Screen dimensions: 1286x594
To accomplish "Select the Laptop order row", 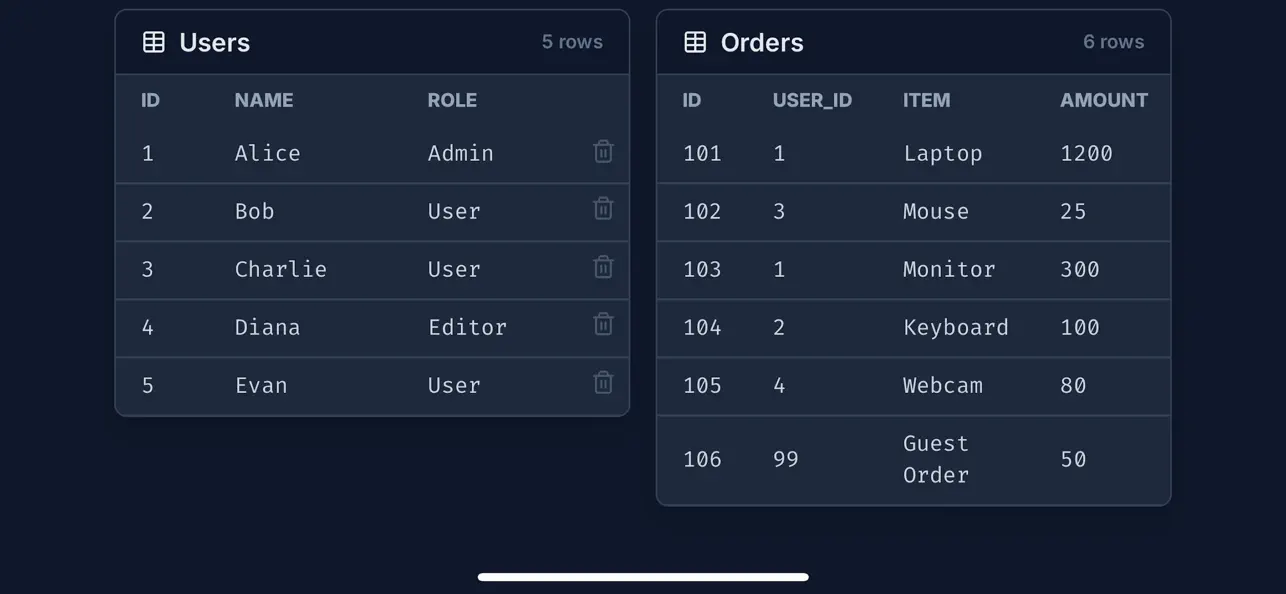I will click(912, 153).
